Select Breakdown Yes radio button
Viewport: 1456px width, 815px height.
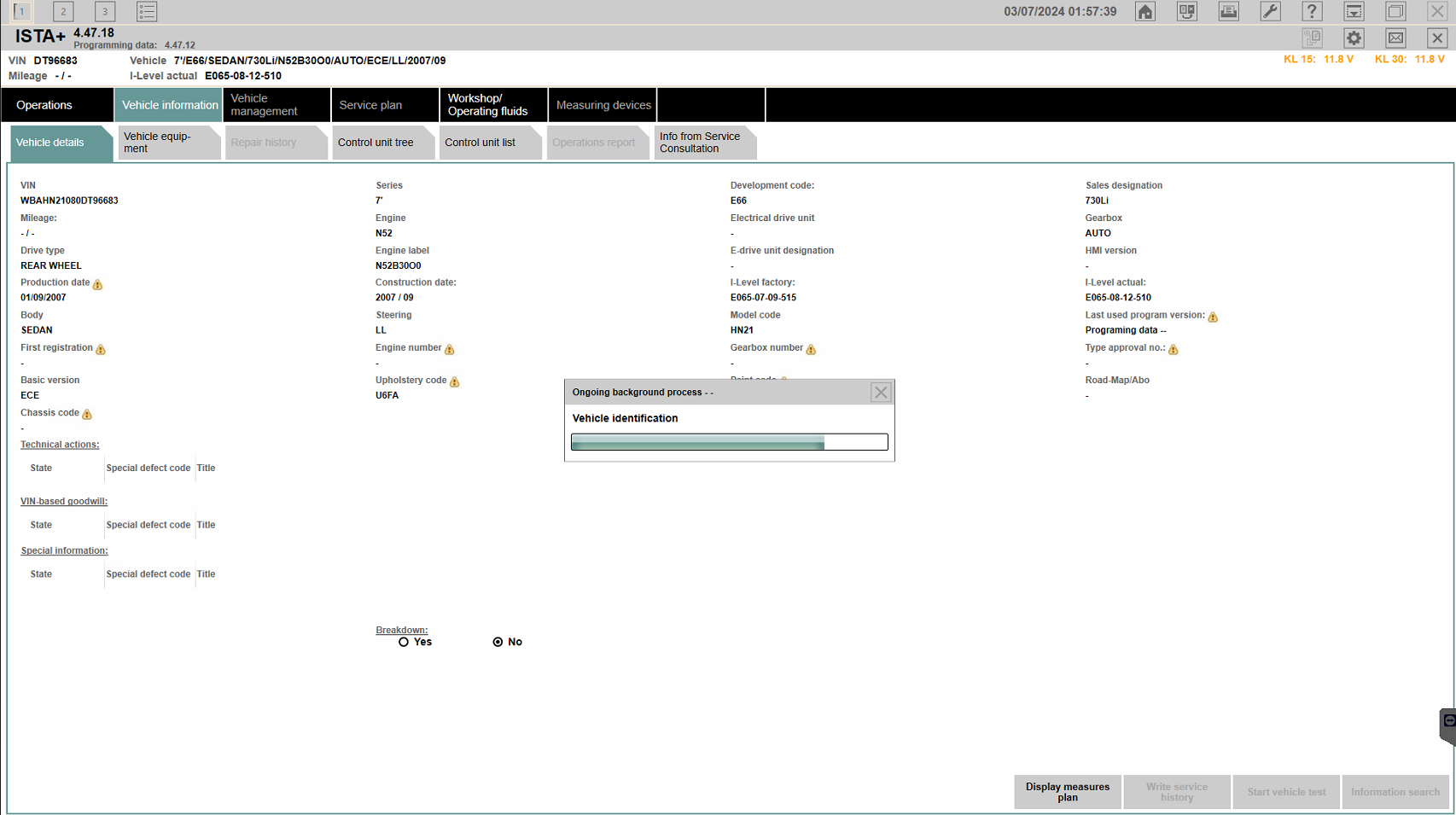[404, 642]
